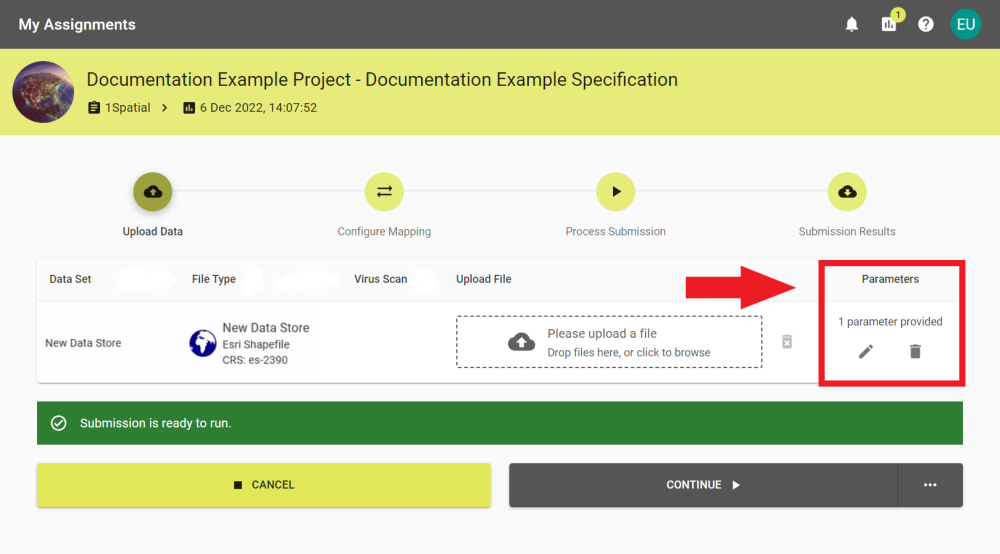Click the Virus Scan column header
1000x554 pixels.
(x=381, y=279)
